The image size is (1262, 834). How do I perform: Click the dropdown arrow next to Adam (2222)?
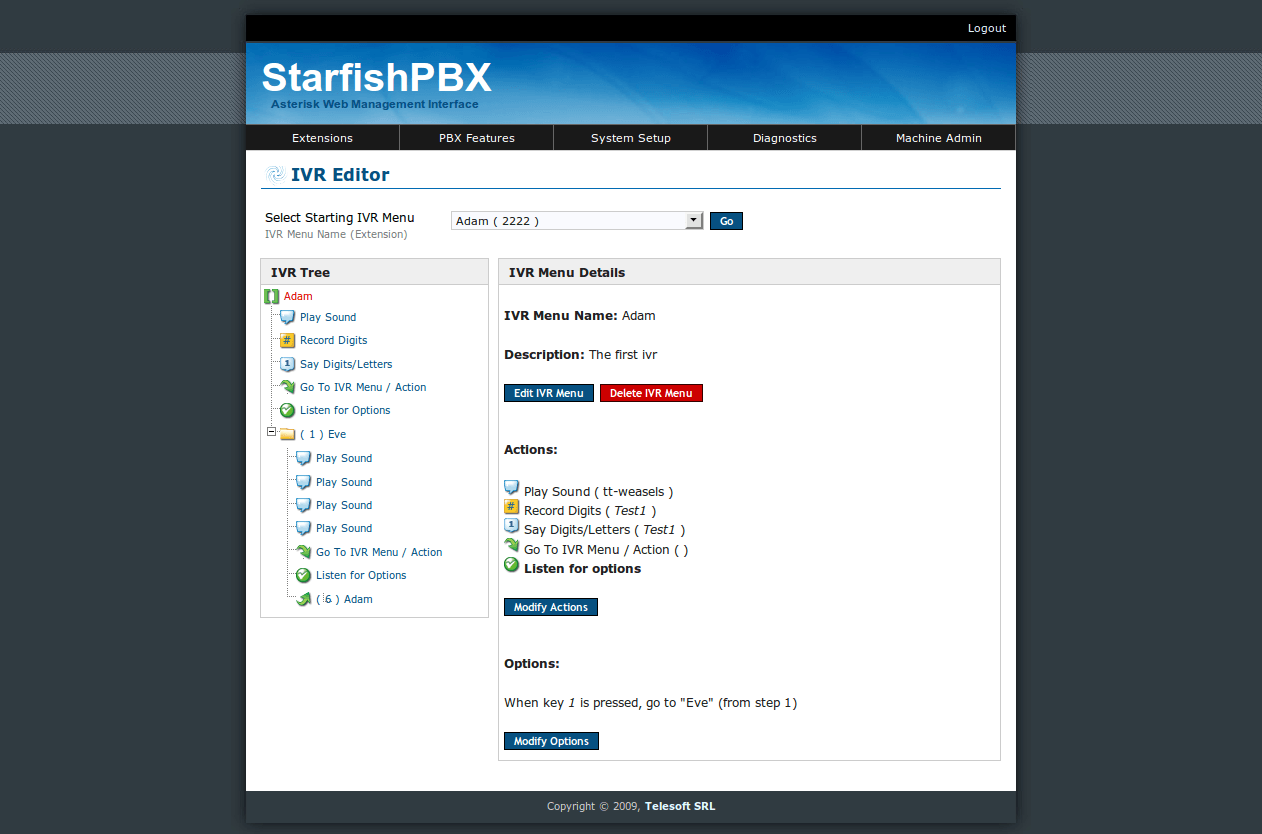(x=694, y=221)
